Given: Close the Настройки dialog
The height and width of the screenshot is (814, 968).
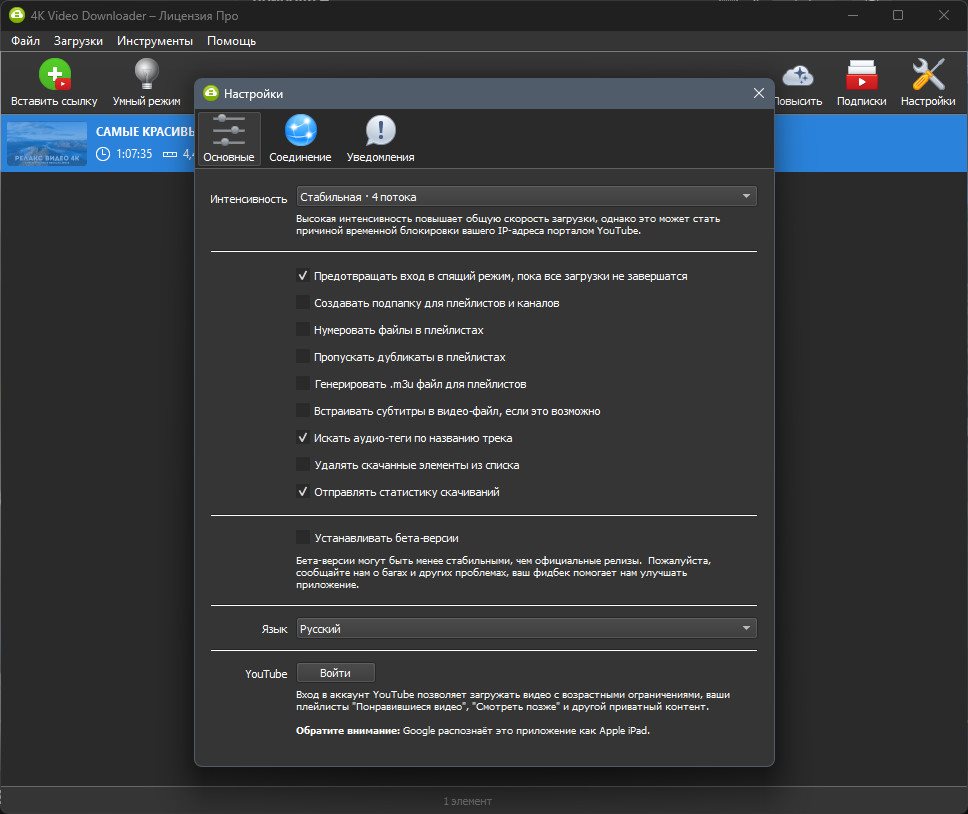Looking at the screenshot, I should pyautogui.click(x=759, y=93).
